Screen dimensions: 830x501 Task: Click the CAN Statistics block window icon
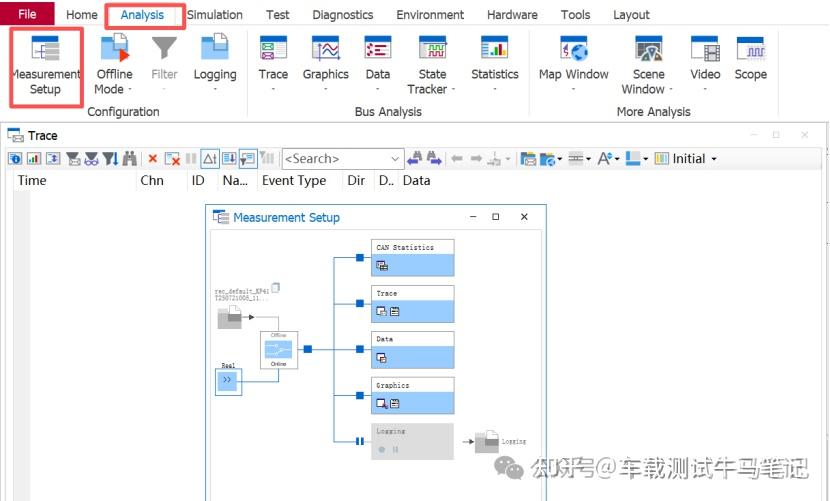[382, 266]
